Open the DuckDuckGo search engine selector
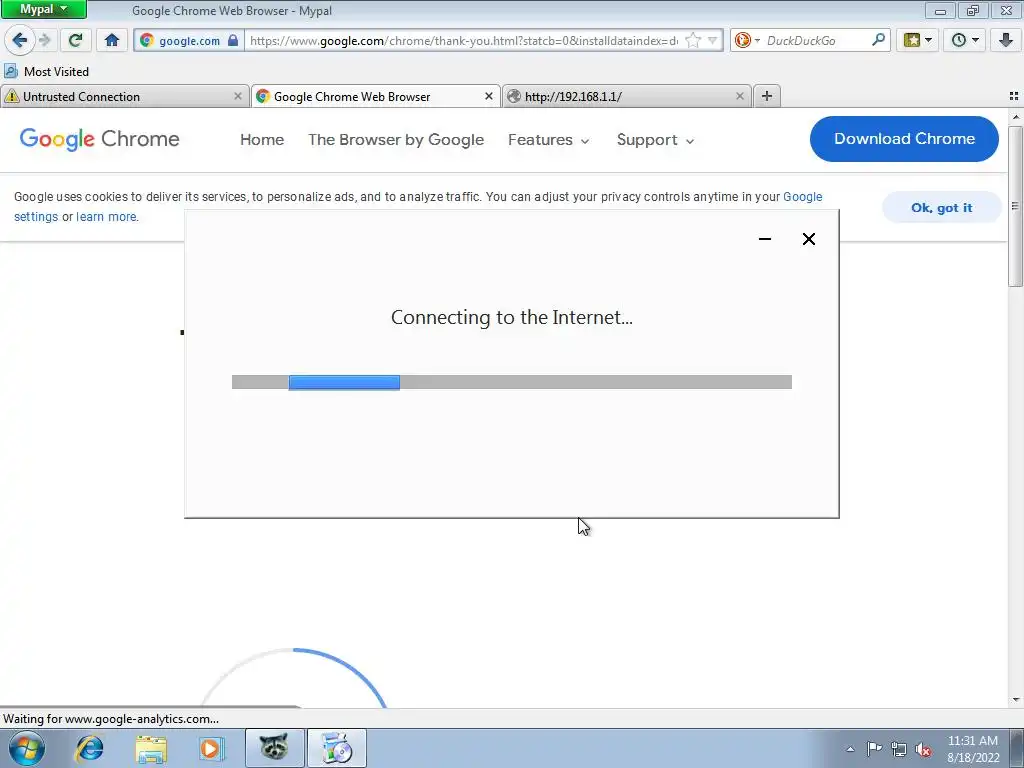The height and width of the screenshot is (768, 1024). click(x=746, y=40)
